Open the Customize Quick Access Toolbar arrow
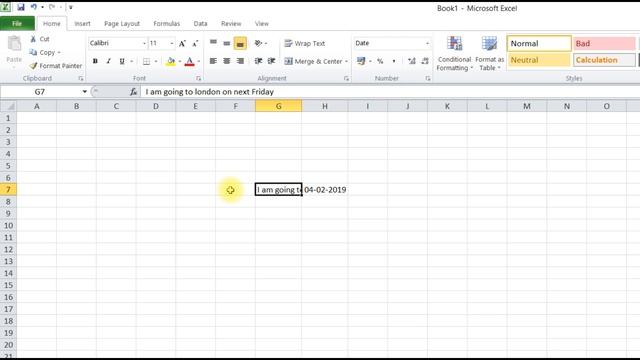640x360 pixels. click(x=71, y=7)
